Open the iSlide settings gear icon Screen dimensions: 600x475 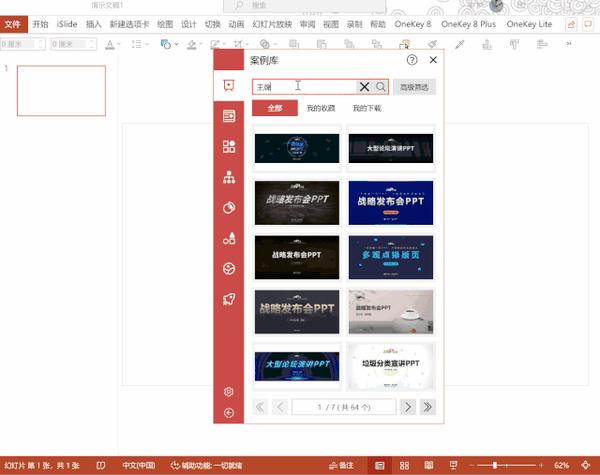coord(229,392)
